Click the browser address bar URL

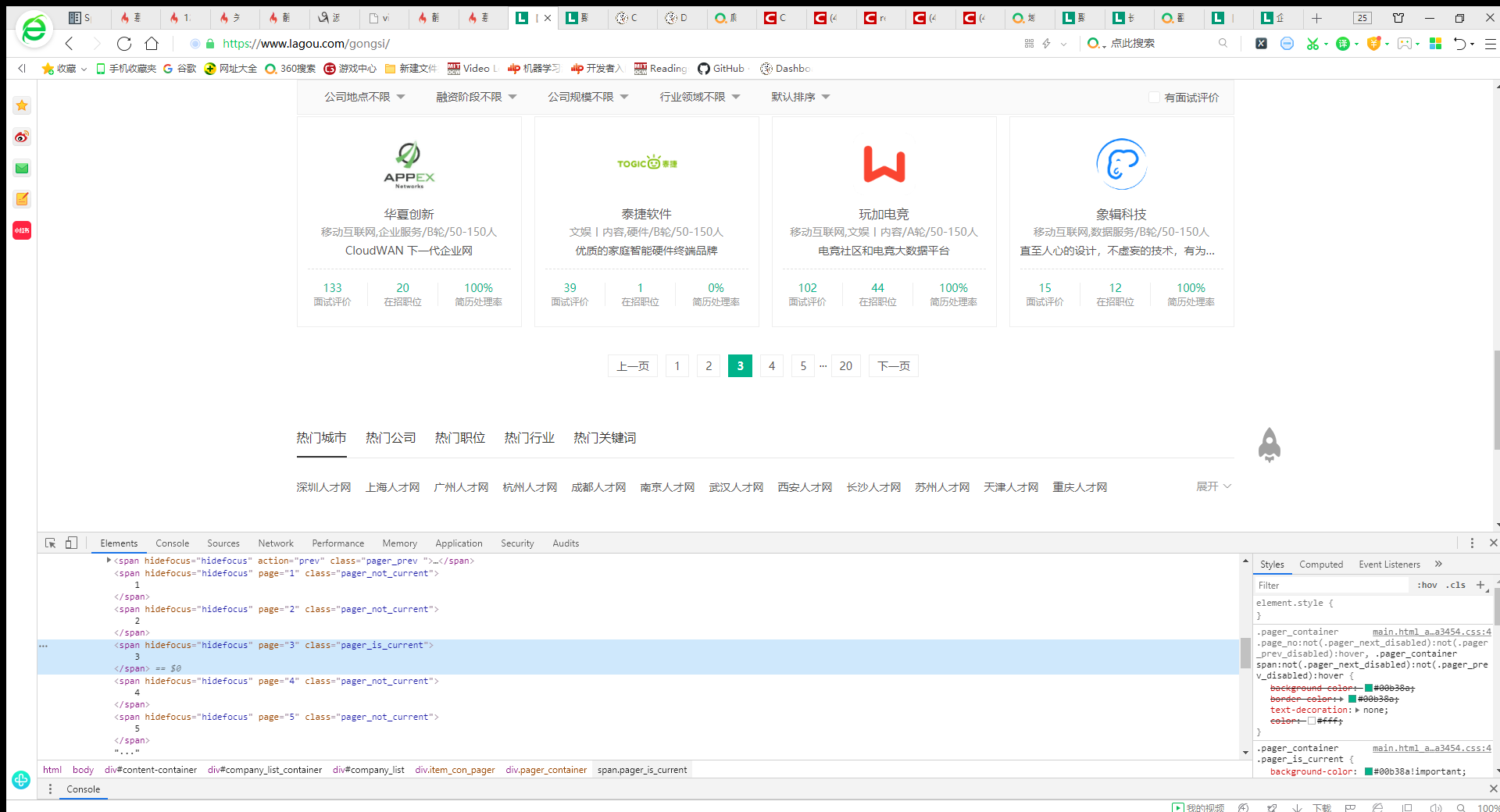pyautogui.click(x=306, y=44)
